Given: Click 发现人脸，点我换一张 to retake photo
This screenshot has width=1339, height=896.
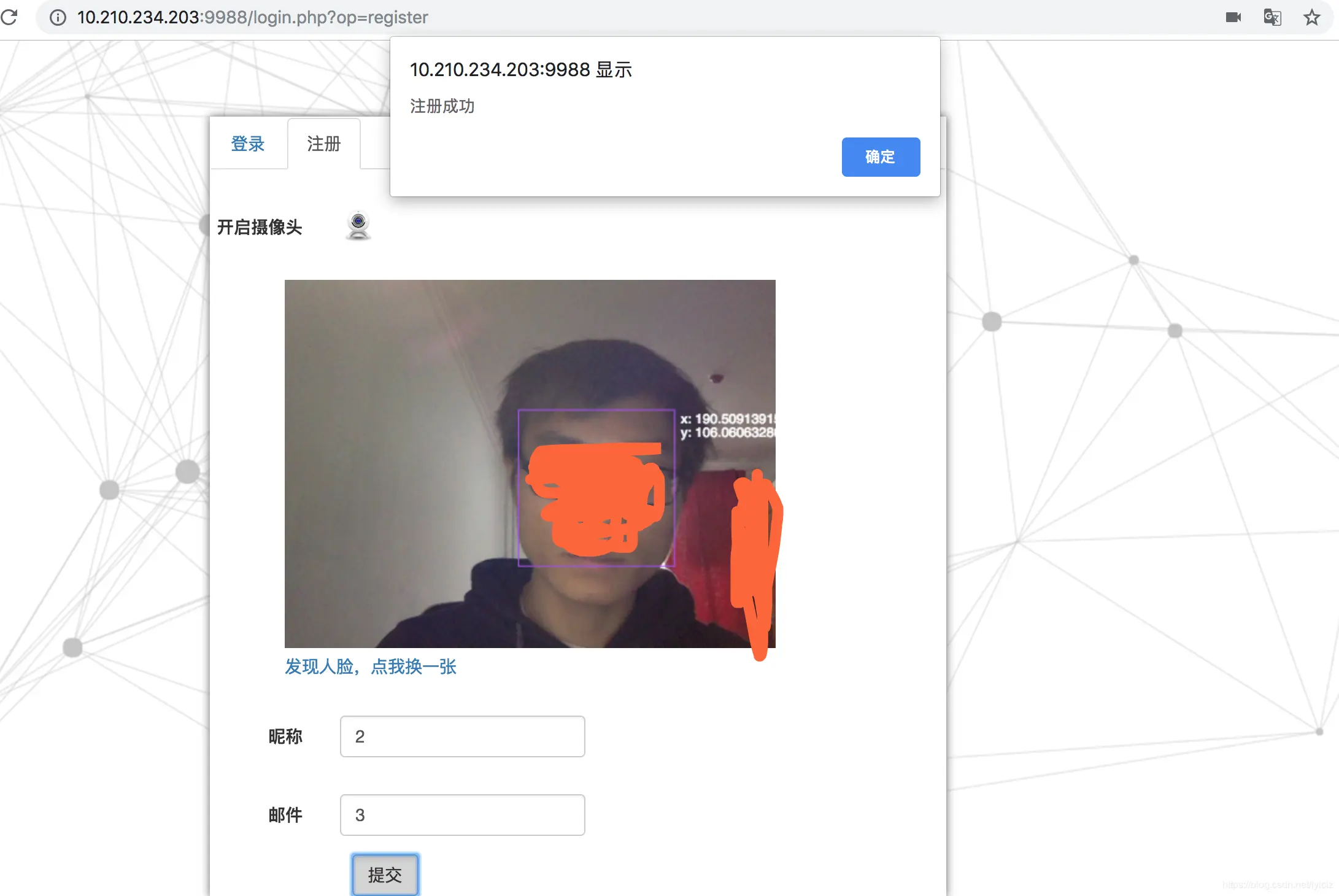Looking at the screenshot, I should click(x=370, y=667).
